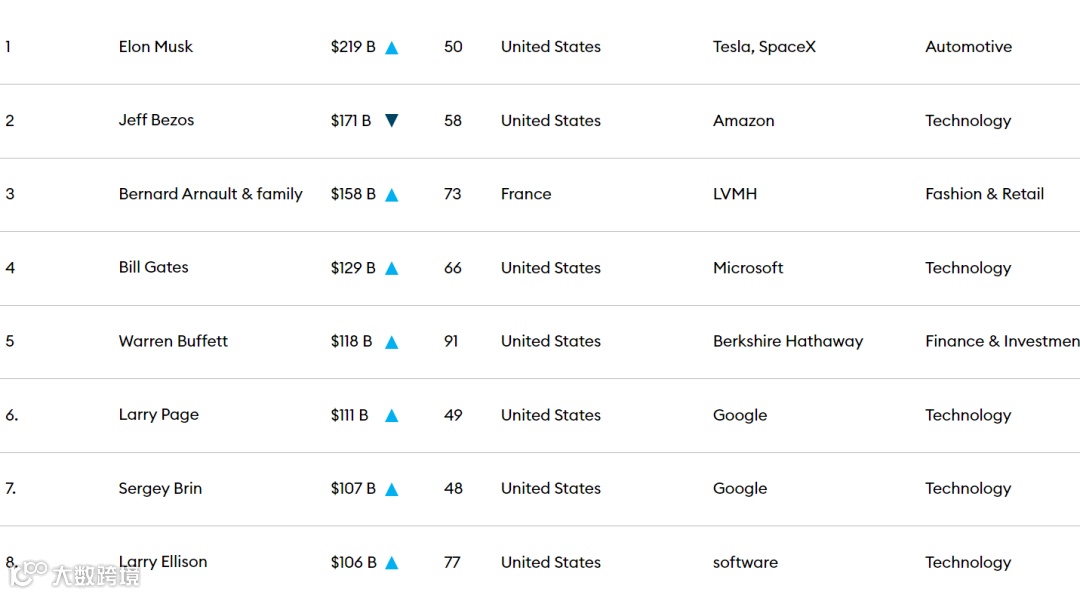Select the Jeff Bezos name

click(x=156, y=120)
